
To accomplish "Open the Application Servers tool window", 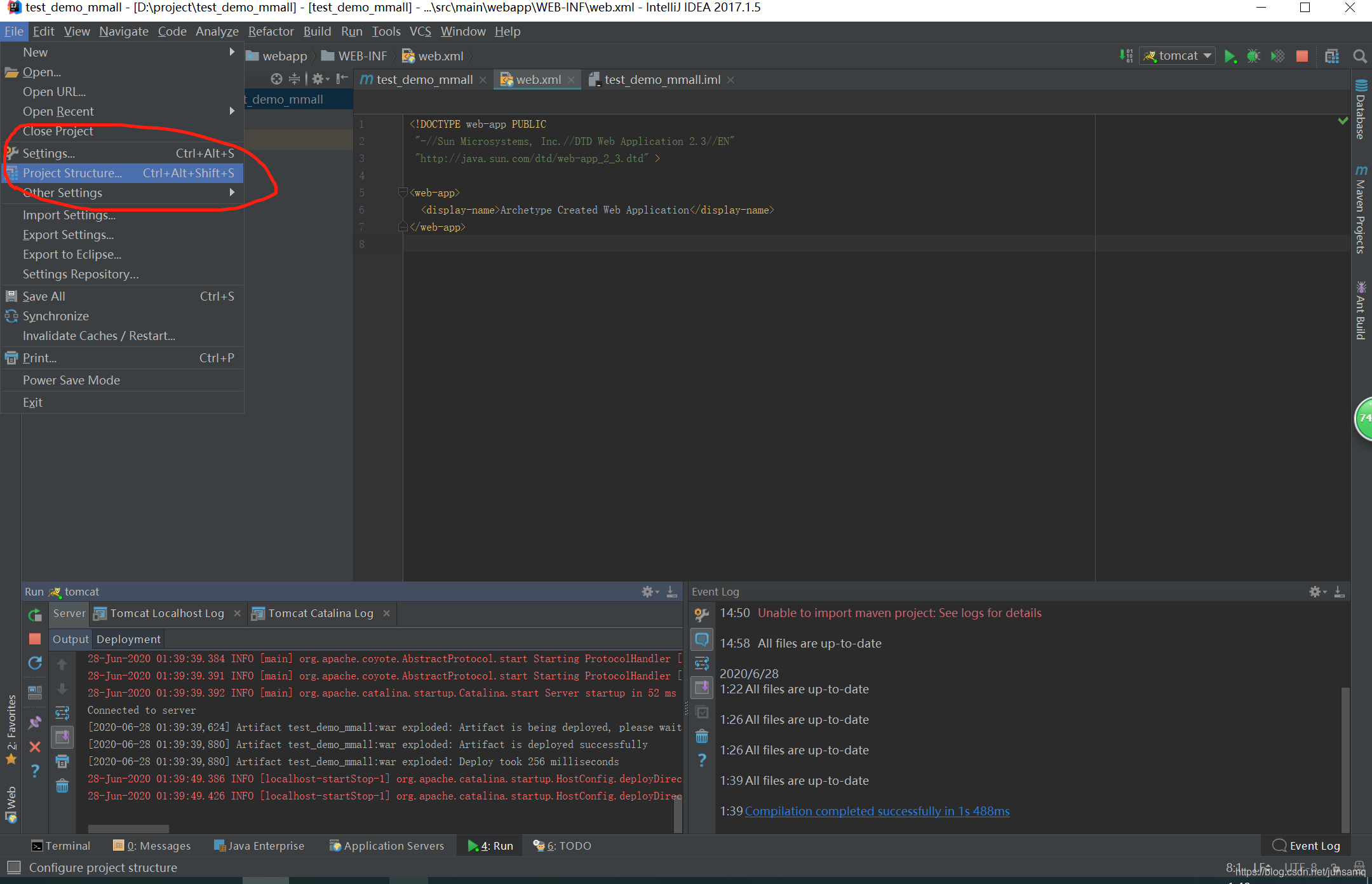I will pyautogui.click(x=387, y=846).
